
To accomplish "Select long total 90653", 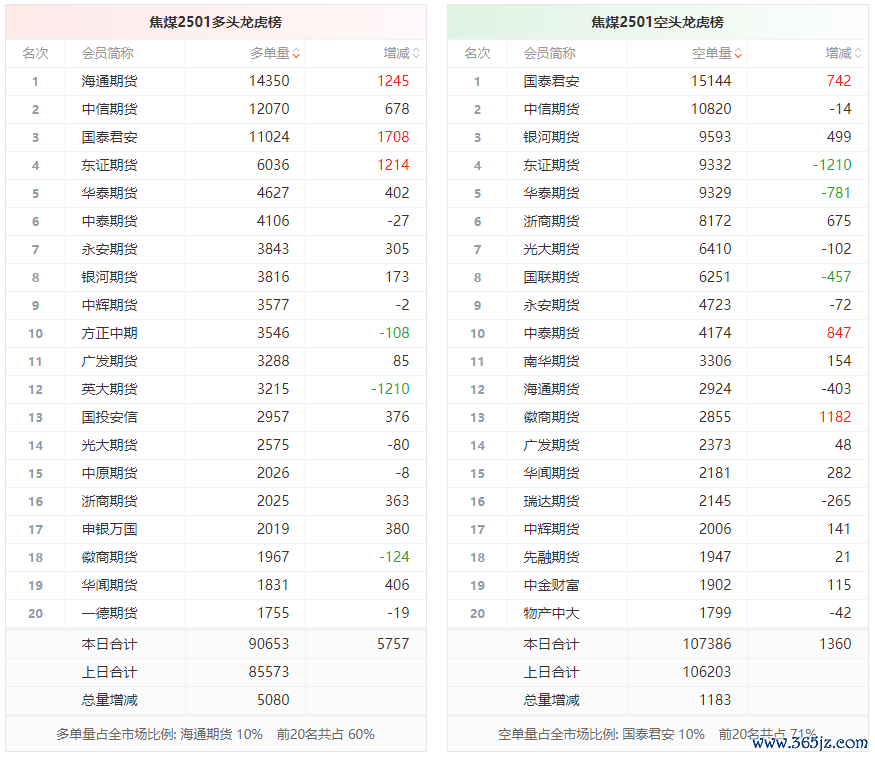I will tap(269, 644).
